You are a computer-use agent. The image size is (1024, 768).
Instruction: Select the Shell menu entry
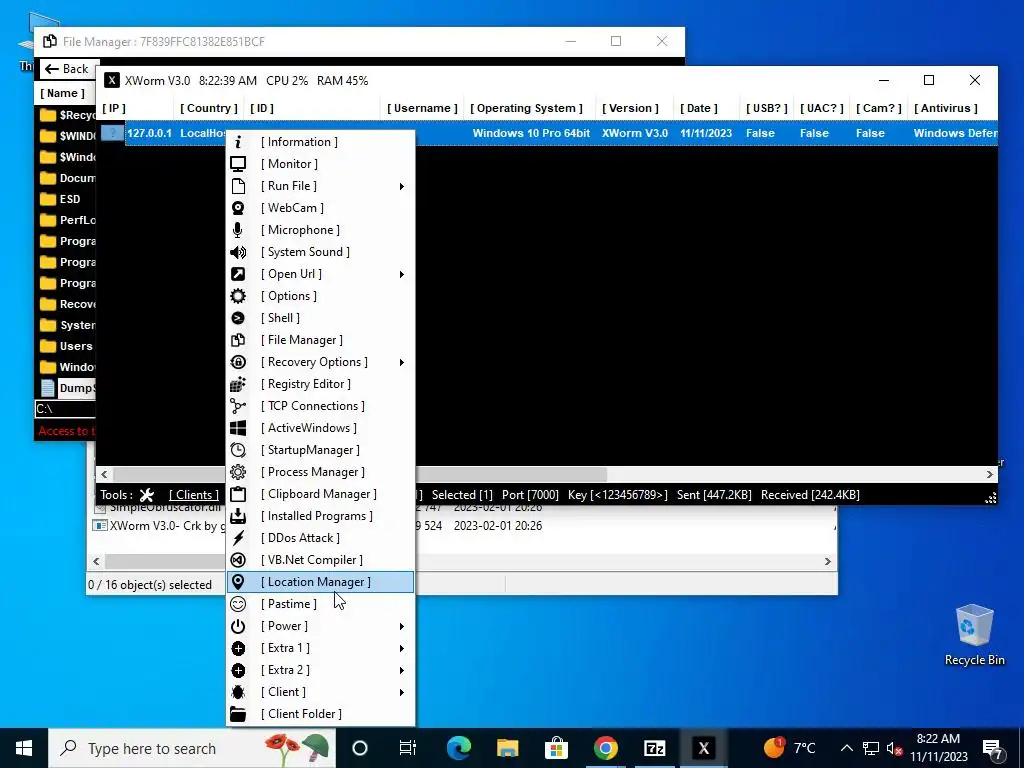coord(320,318)
